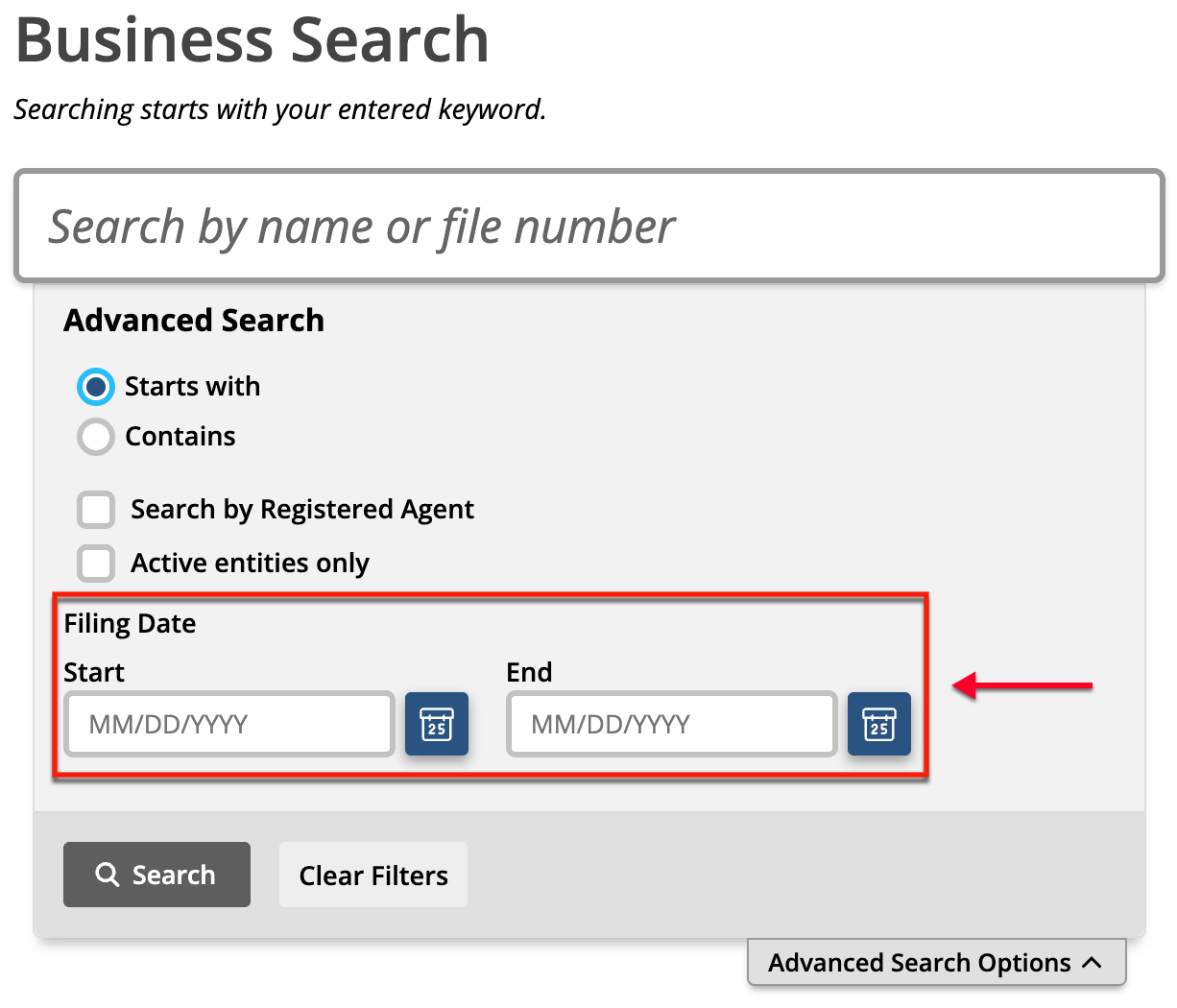Click the chevron arrow beside Advanced Search Options
Viewport: 1177px width, 1008px height.
click(1092, 962)
